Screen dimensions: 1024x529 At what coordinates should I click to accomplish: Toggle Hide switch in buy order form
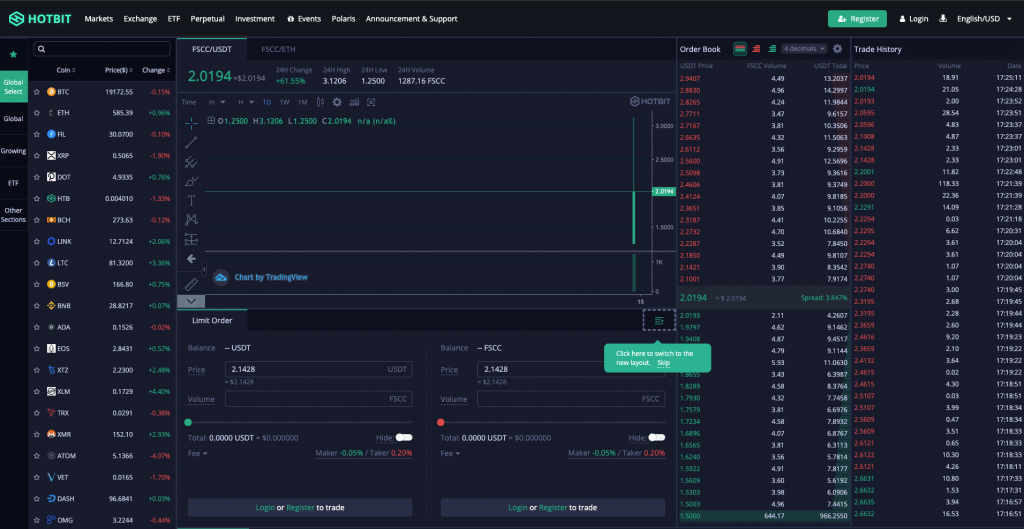tap(403, 438)
